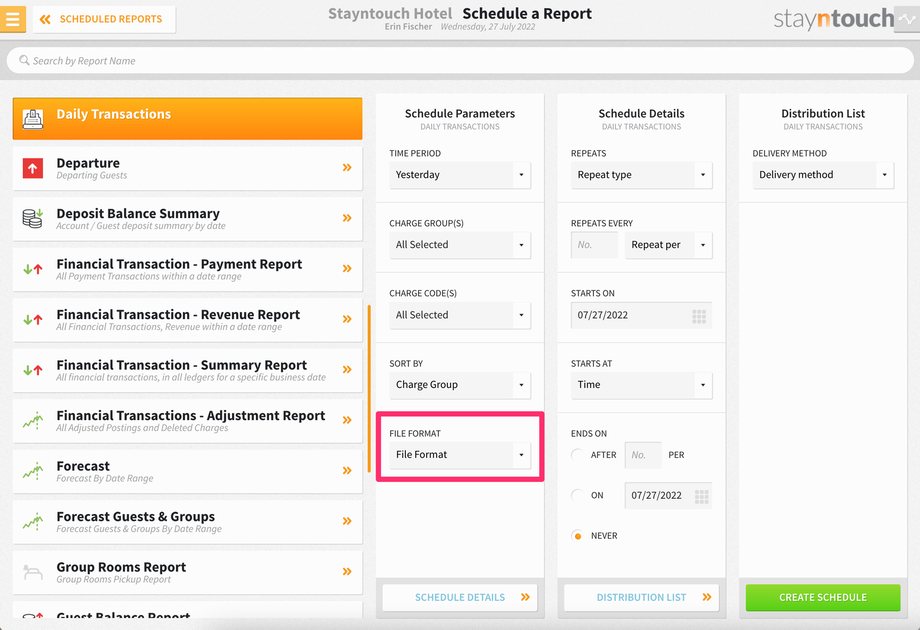The image size is (920, 630).
Task: Click the Forecast chart icon
Action: coord(33,470)
